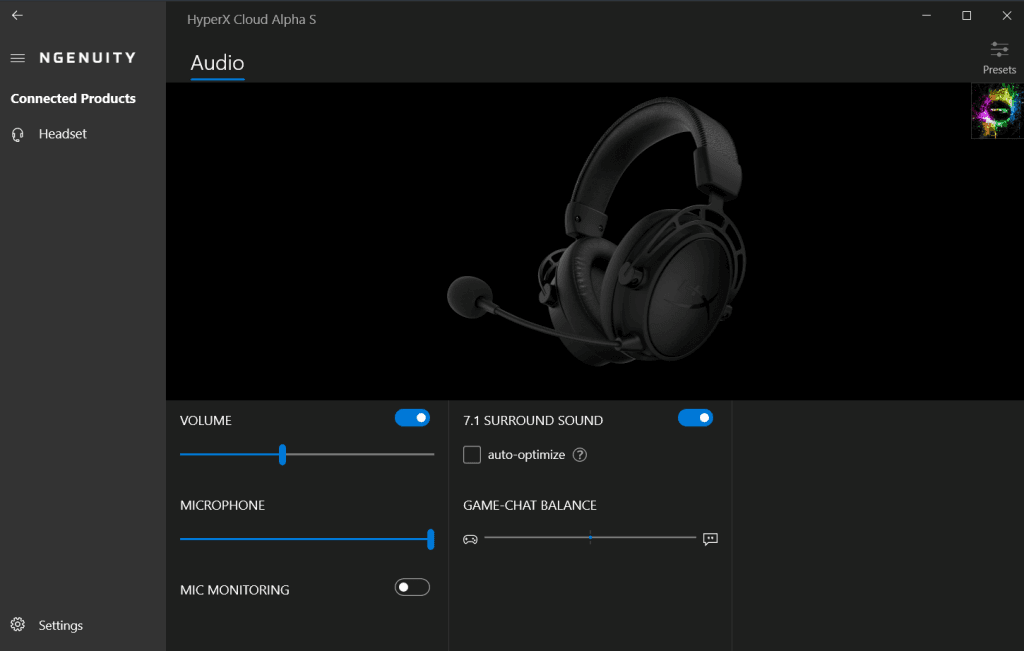This screenshot has height=651, width=1024.
Task: Click the VOLUME label
Action: pos(206,421)
